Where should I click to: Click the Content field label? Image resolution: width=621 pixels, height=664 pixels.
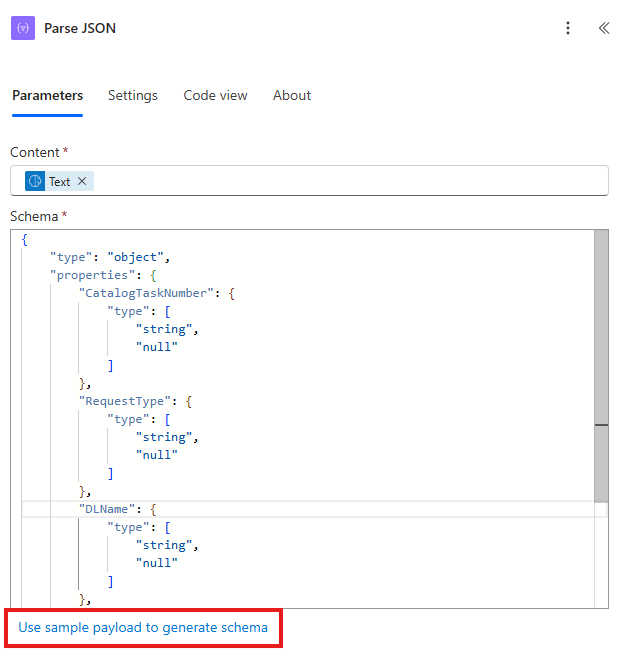coord(35,152)
